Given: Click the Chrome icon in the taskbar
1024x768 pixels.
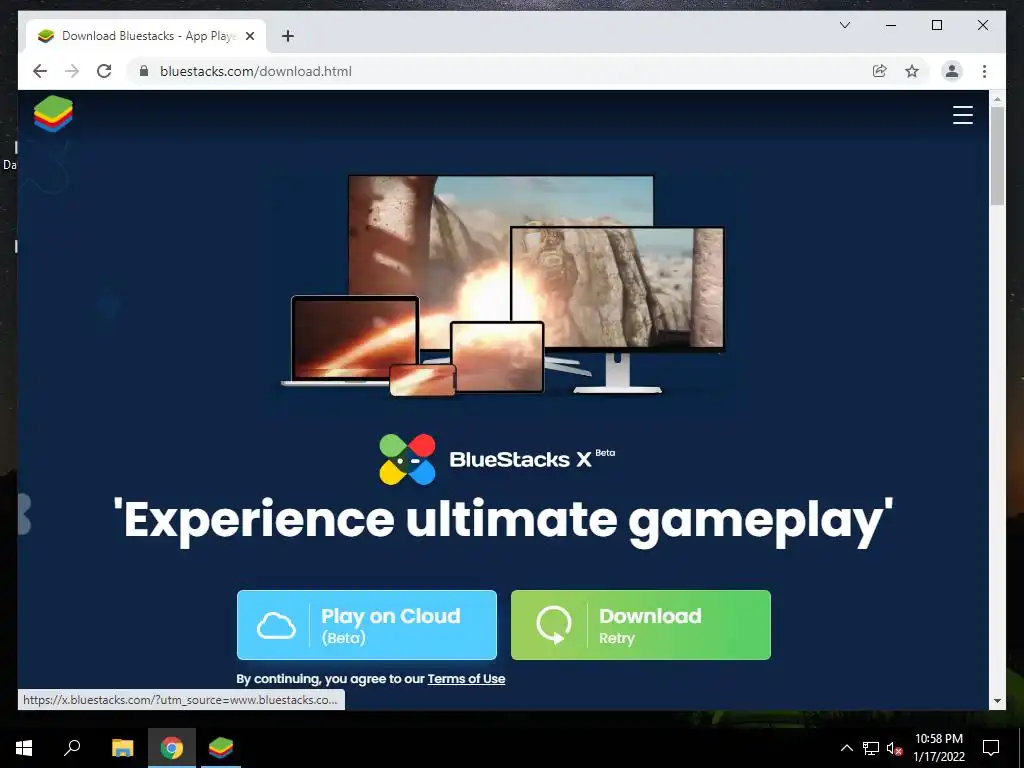Looking at the screenshot, I should click(172, 748).
